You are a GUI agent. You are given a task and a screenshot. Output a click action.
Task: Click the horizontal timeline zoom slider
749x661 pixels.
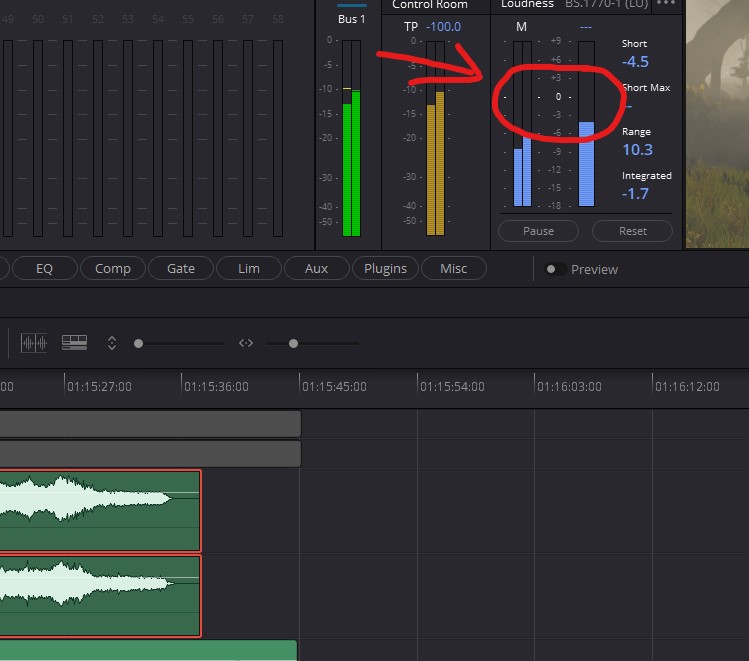point(293,343)
